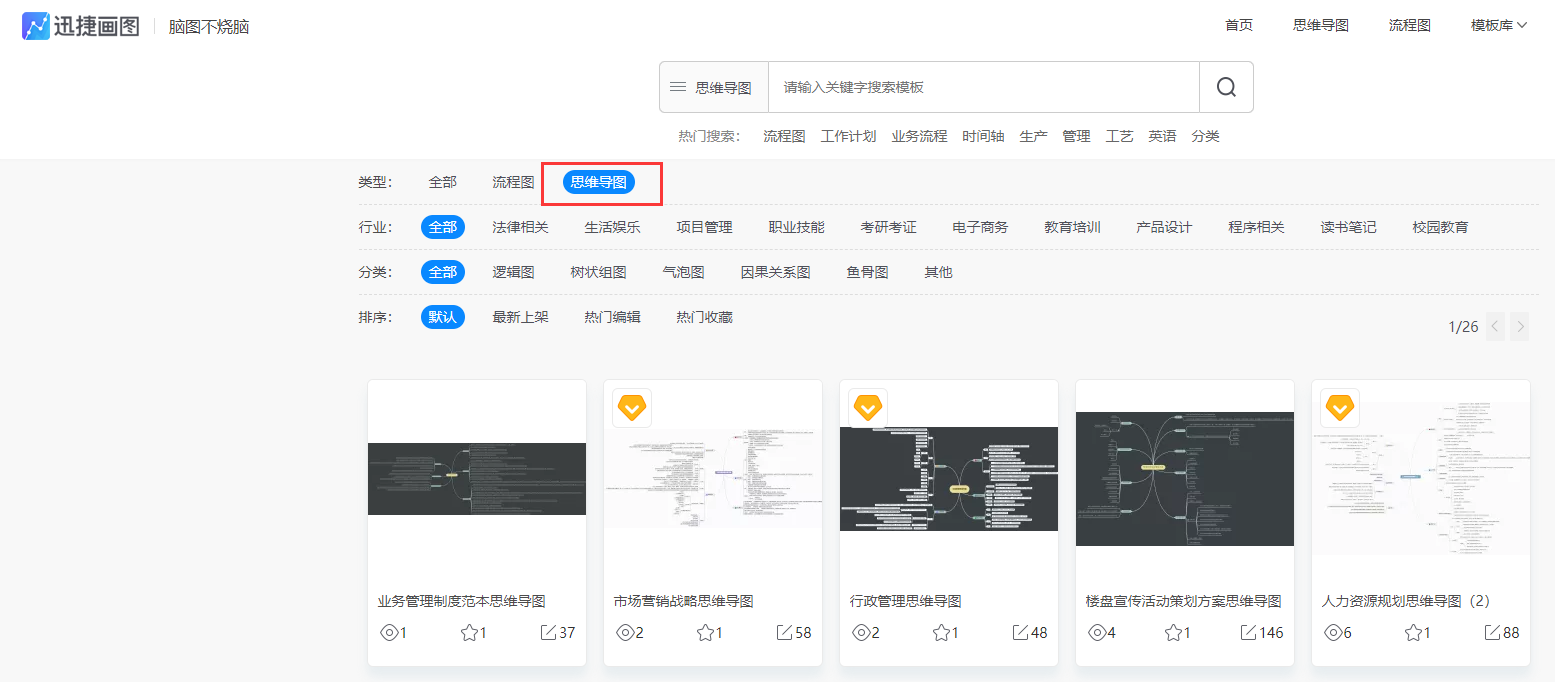This screenshot has height=682, width=1555.
Task: Favorite the 市场营销战略思维导图 template via star
Action: (705, 633)
